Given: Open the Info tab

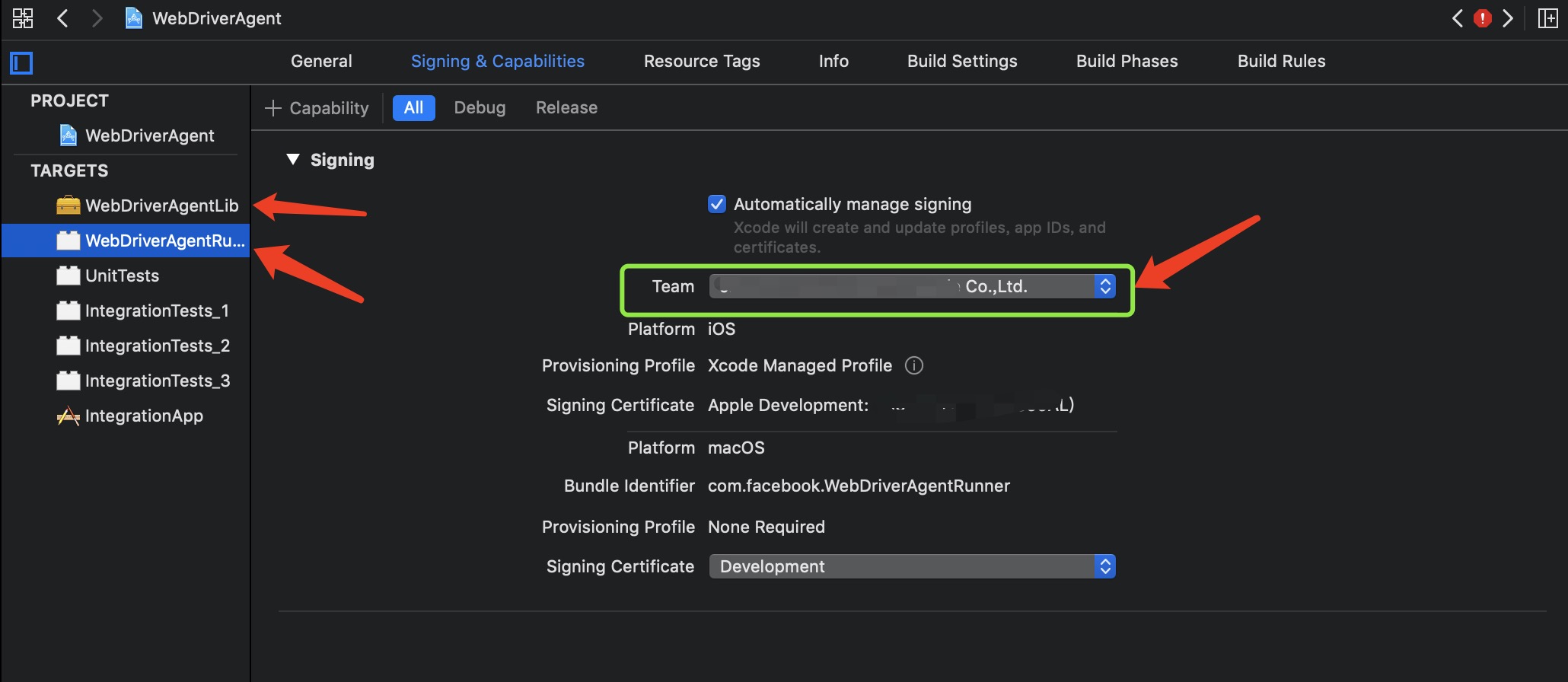Looking at the screenshot, I should pos(833,61).
